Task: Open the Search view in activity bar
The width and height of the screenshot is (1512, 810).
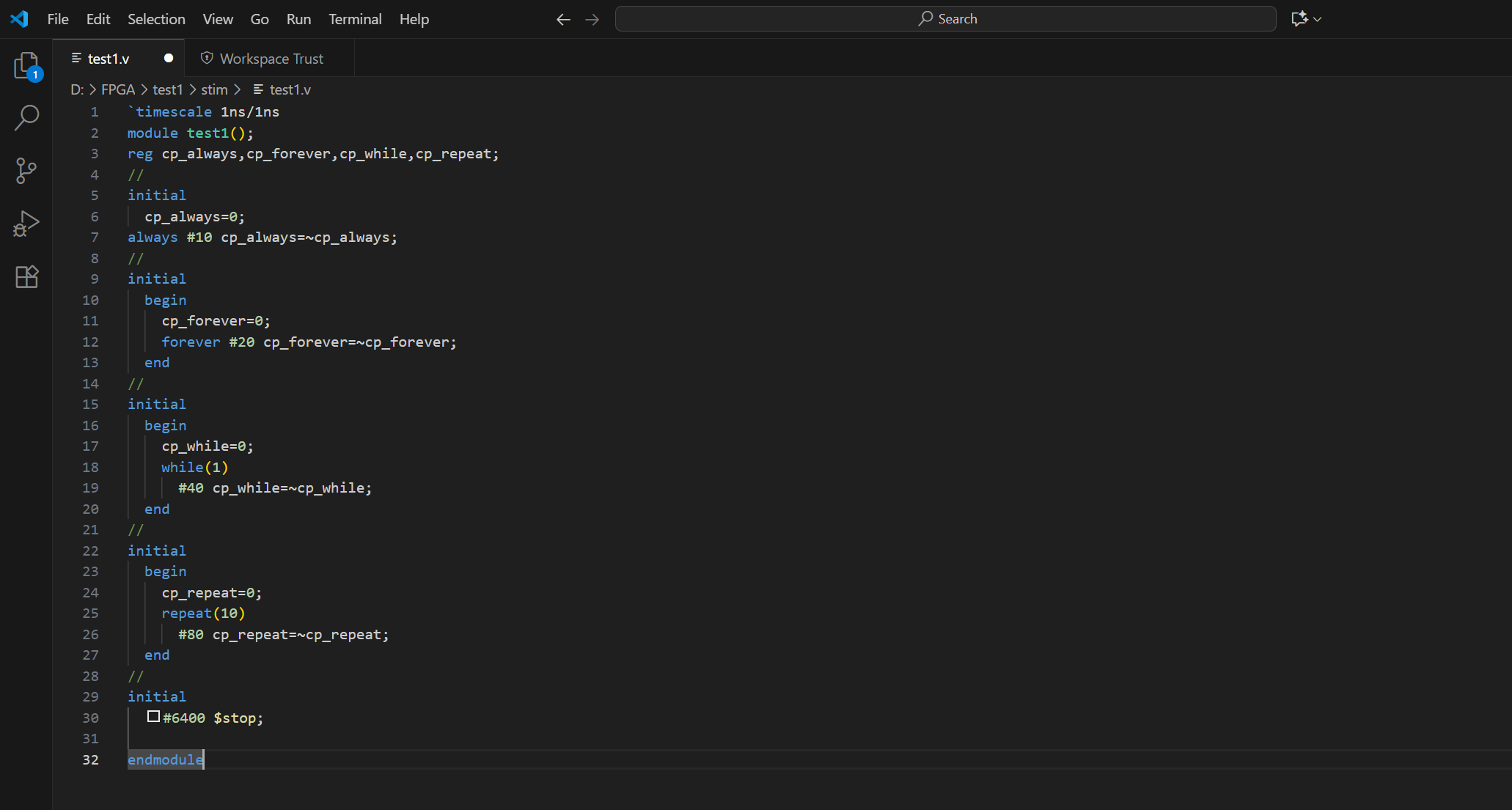Action: pos(26,117)
